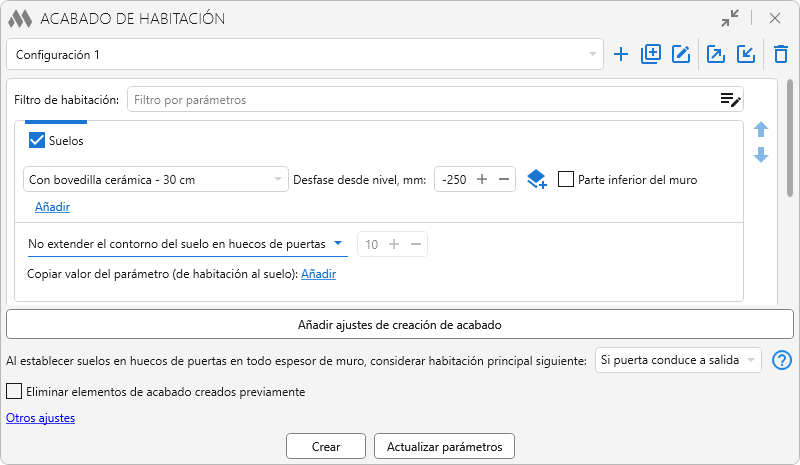The image size is (800, 465).
Task: Move the floor settings block up
Action: click(x=761, y=130)
